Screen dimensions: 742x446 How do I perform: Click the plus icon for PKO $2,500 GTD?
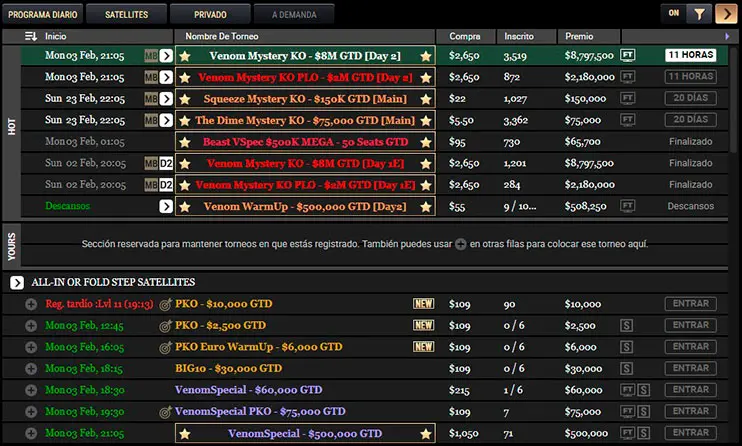[x=31, y=326]
